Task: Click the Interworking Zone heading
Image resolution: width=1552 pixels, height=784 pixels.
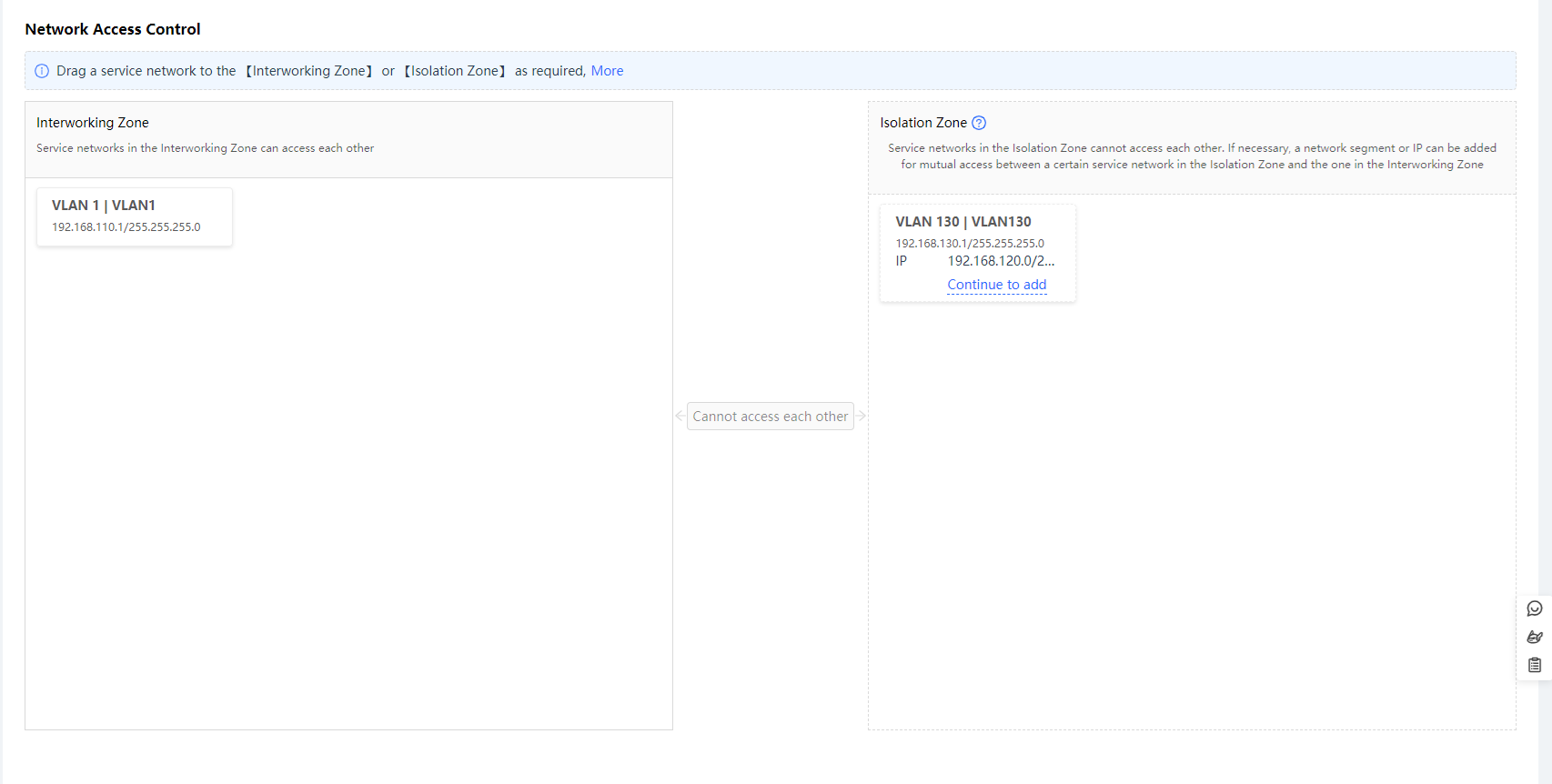Action: 93,123
